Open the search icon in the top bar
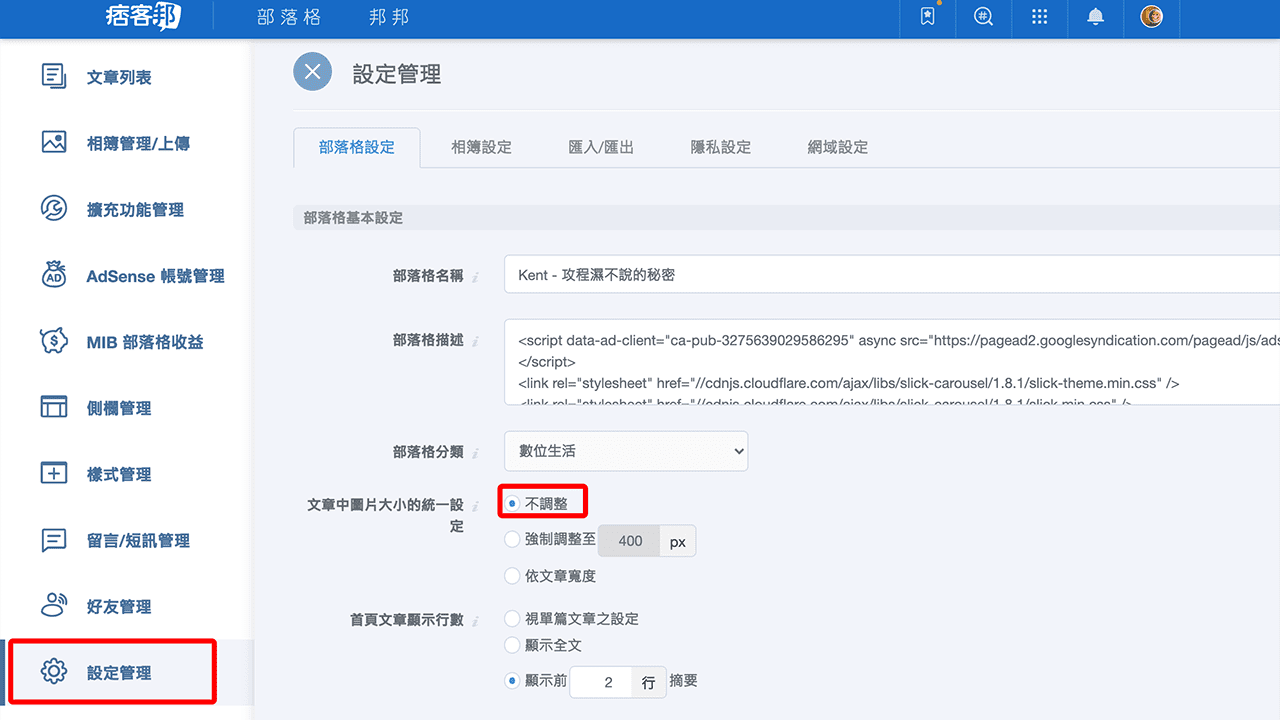Viewport: 1280px width, 720px height. point(983,17)
